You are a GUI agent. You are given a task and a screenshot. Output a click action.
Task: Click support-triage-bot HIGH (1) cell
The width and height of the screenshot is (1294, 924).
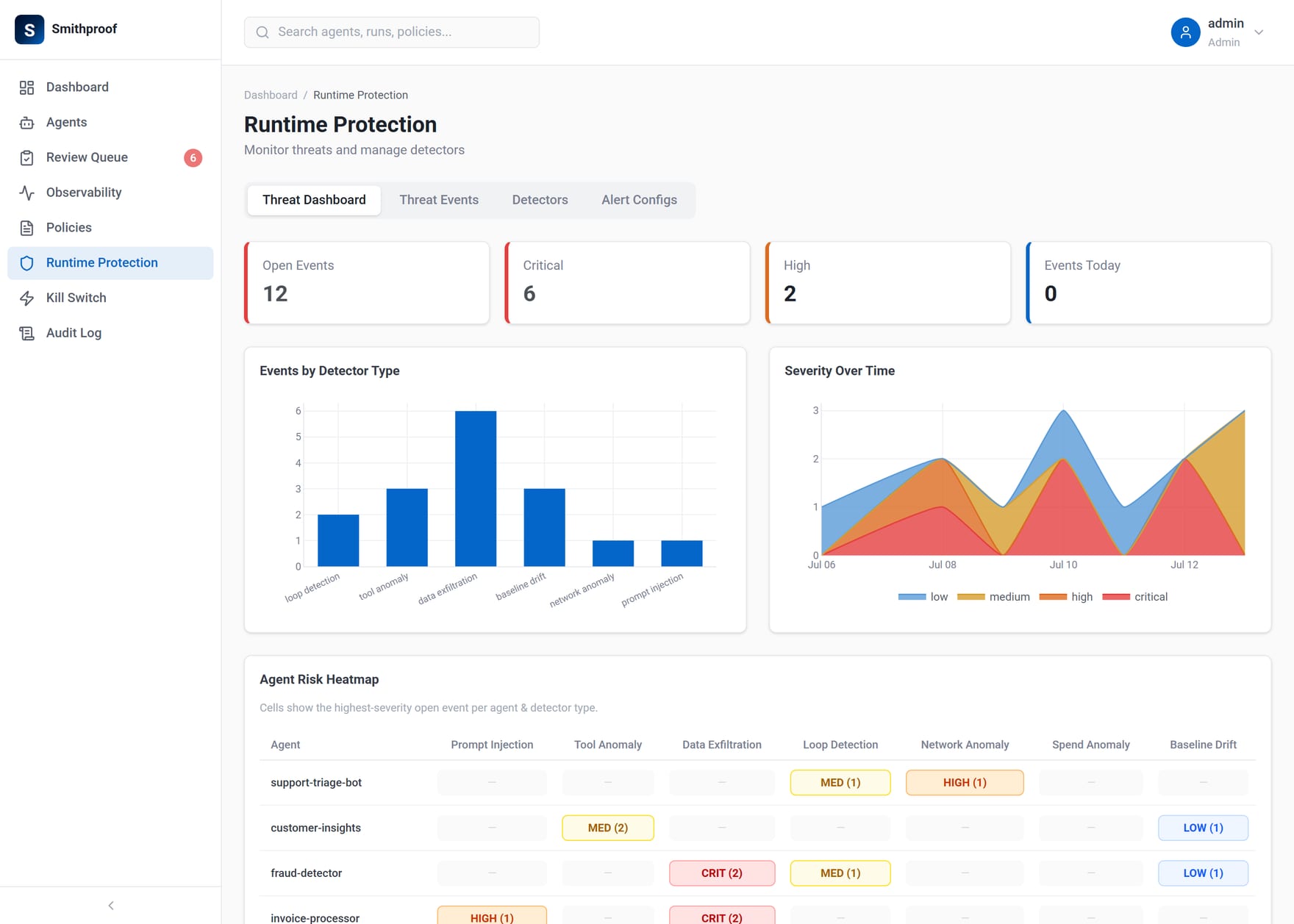coord(965,783)
